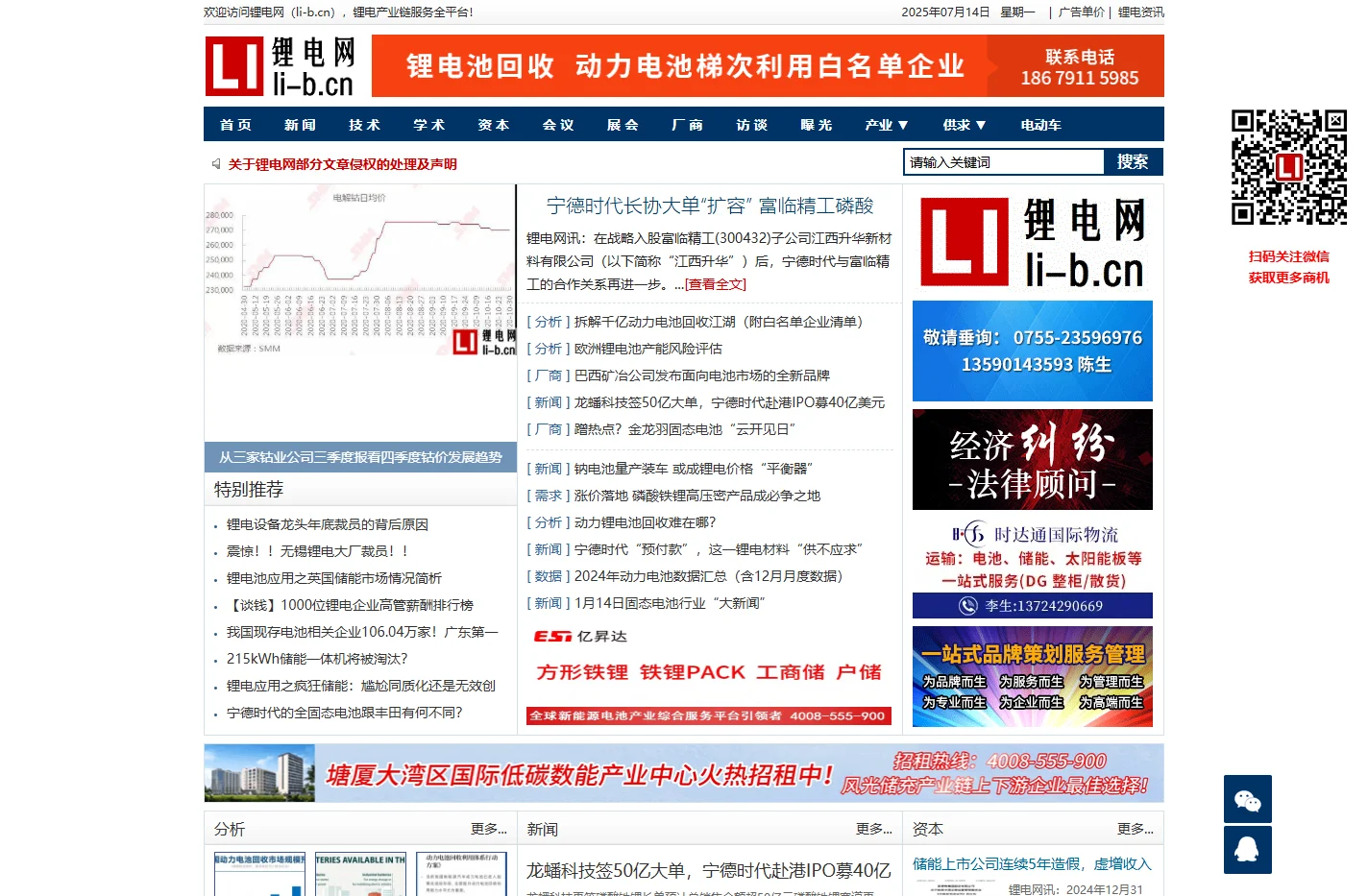
Task: Click the [分析] tag before 拆解千亿
Action: 549,322
